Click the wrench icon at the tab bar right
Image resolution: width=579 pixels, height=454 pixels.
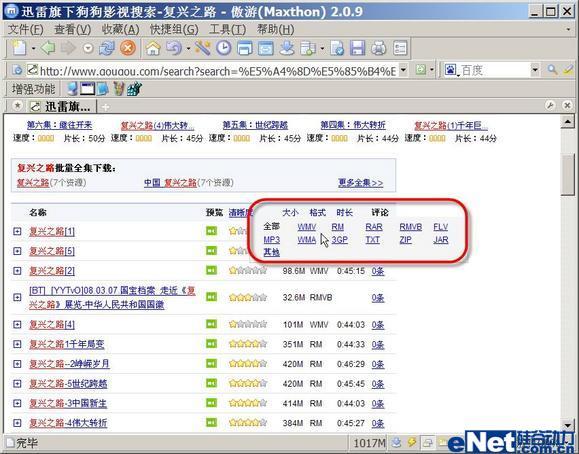(x=550, y=106)
